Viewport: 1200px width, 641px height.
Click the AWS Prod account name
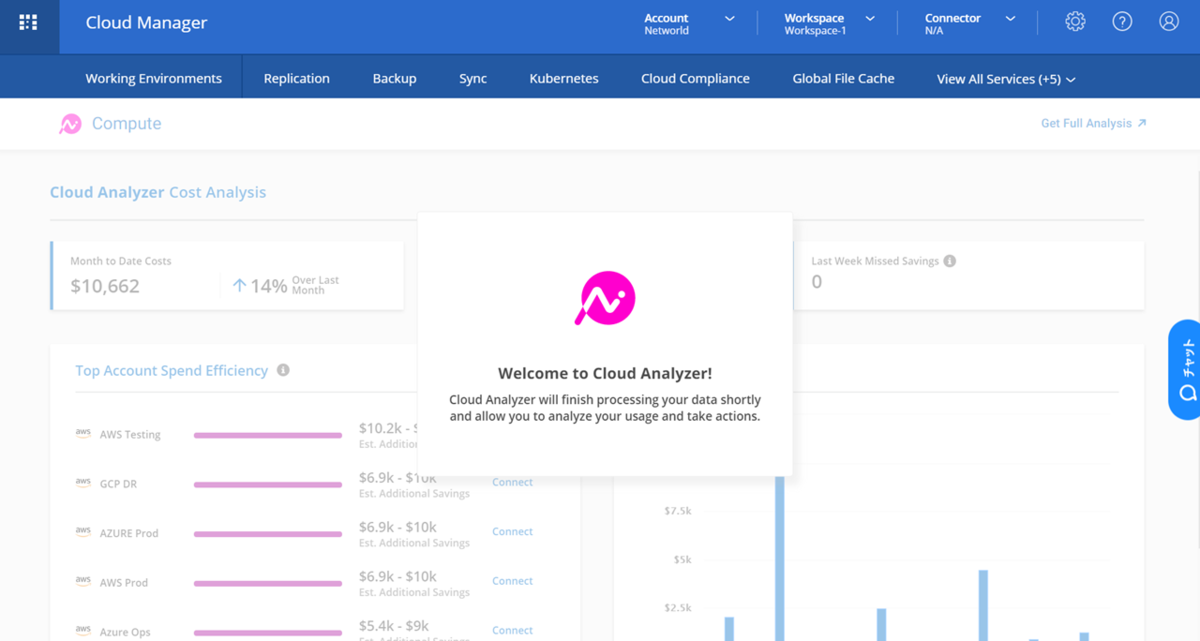124,582
